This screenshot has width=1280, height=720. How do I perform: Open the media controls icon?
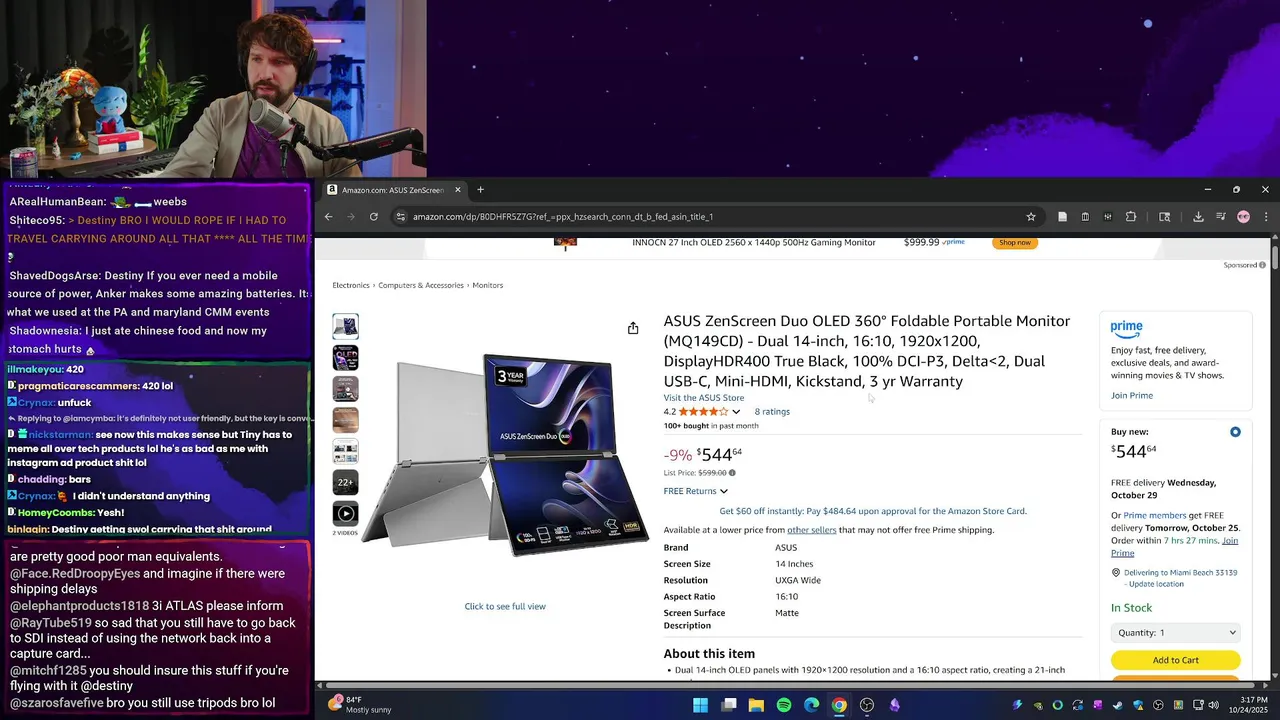click(1221, 217)
